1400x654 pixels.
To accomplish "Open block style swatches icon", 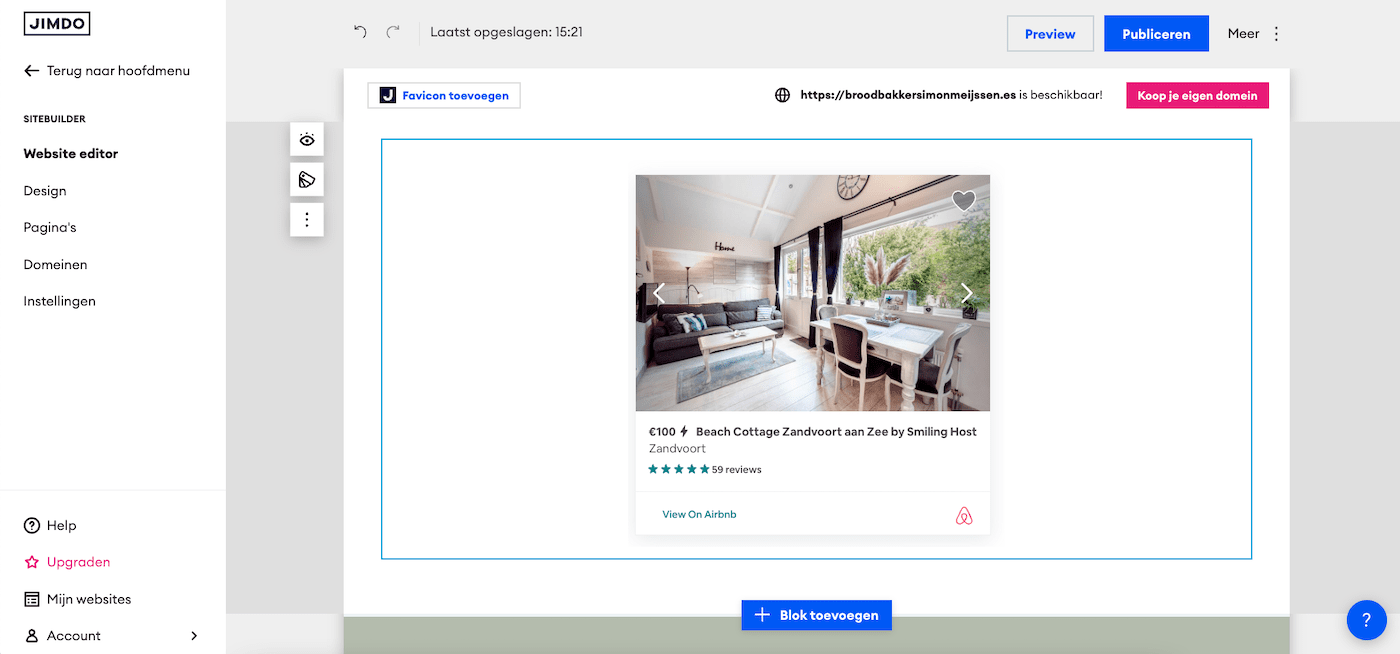I will pos(307,180).
